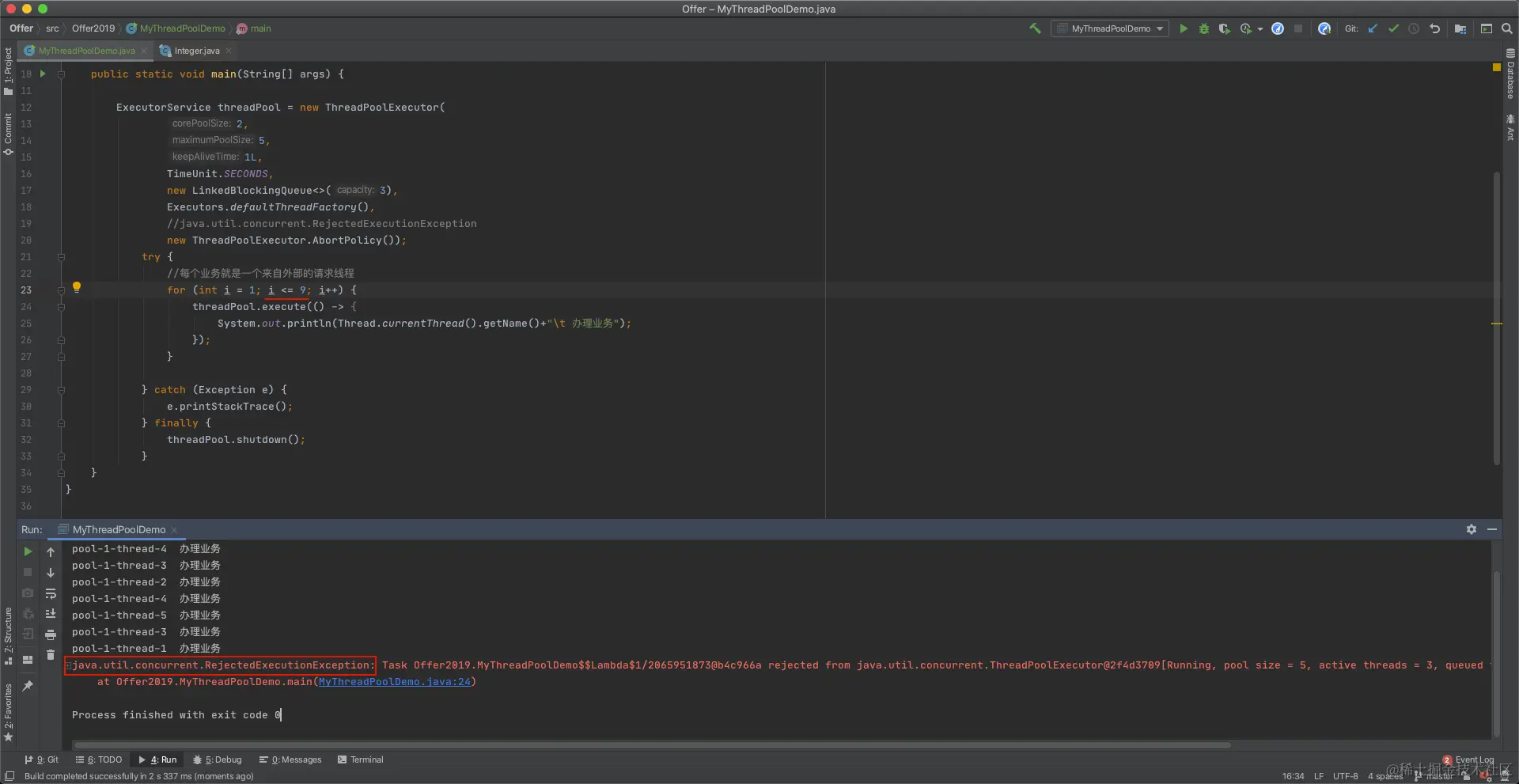Toggle Scroll to End in Run console
The image size is (1519, 784).
coord(51,614)
